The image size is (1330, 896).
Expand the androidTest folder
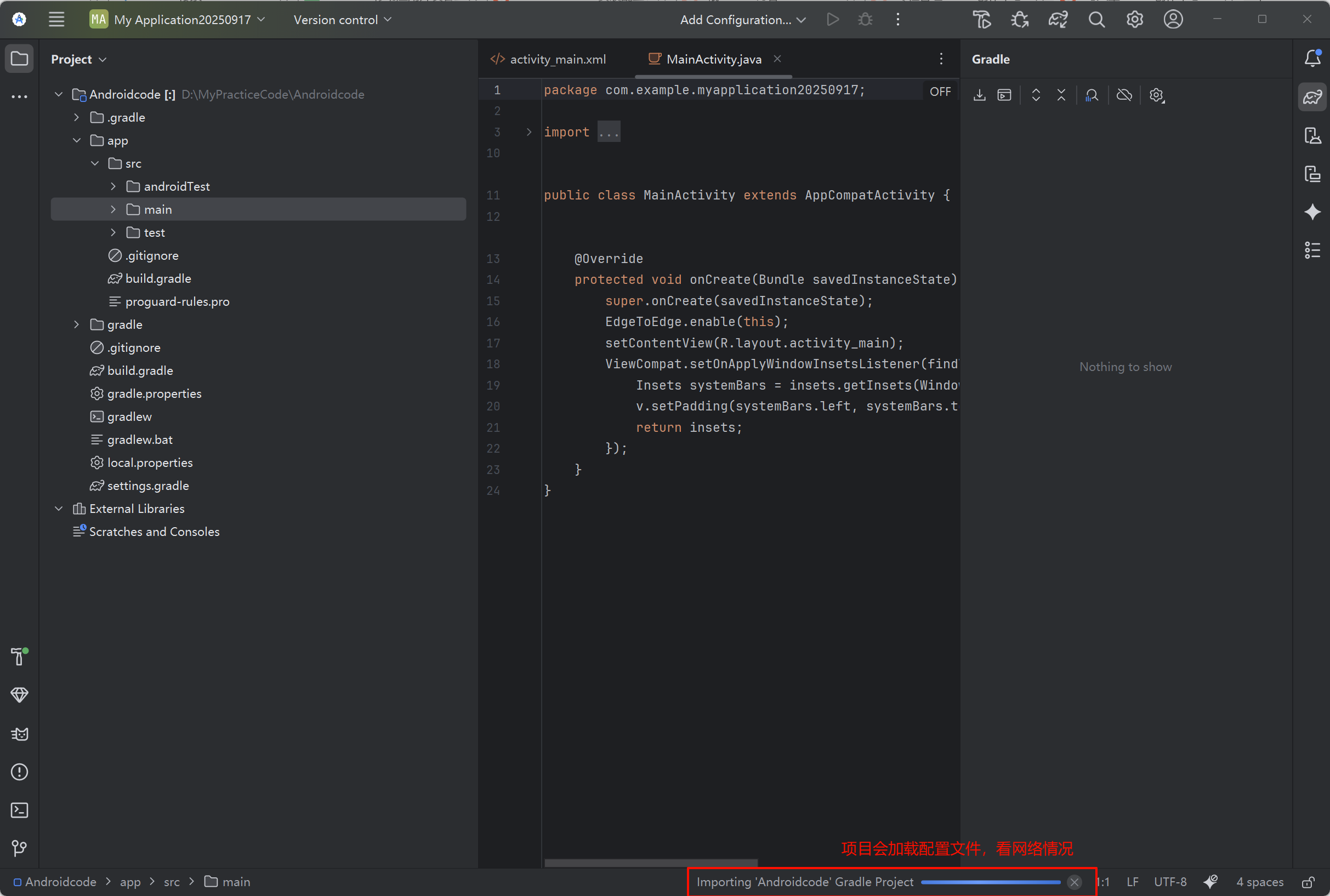click(112, 186)
